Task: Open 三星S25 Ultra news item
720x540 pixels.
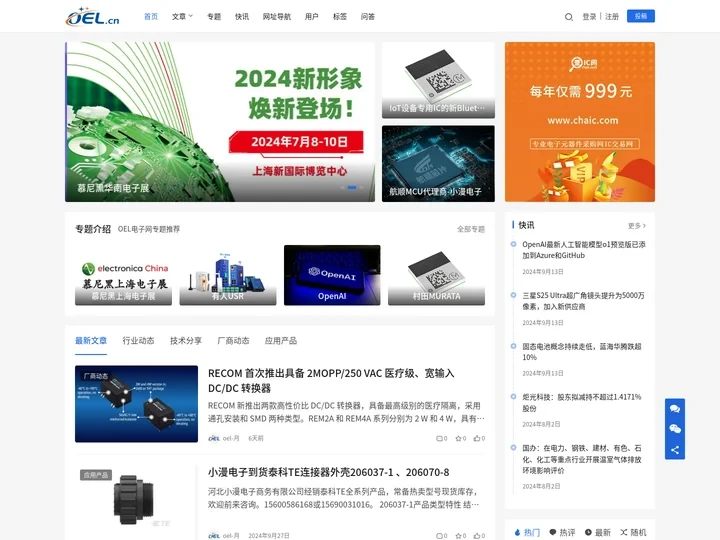Action: tap(584, 301)
